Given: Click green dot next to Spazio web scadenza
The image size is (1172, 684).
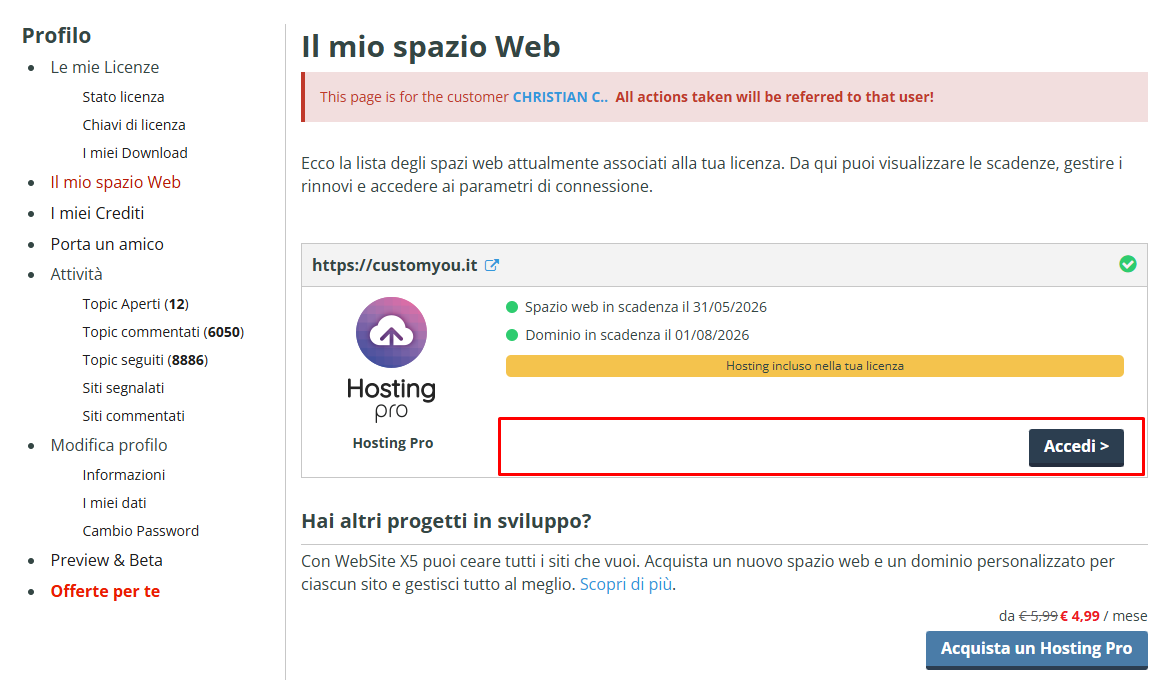Looking at the screenshot, I should point(512,307).
